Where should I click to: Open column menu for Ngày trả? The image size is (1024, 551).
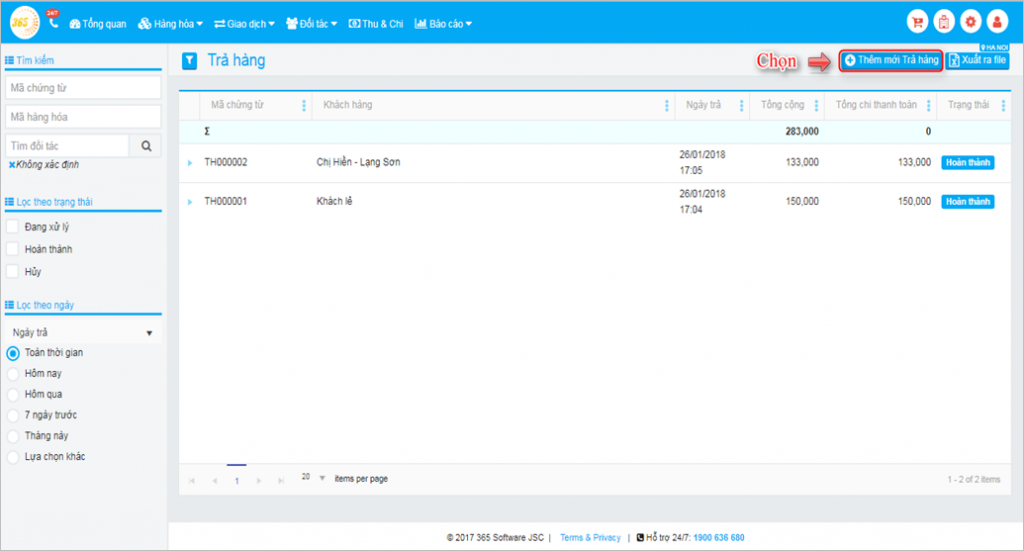(741, 105)
